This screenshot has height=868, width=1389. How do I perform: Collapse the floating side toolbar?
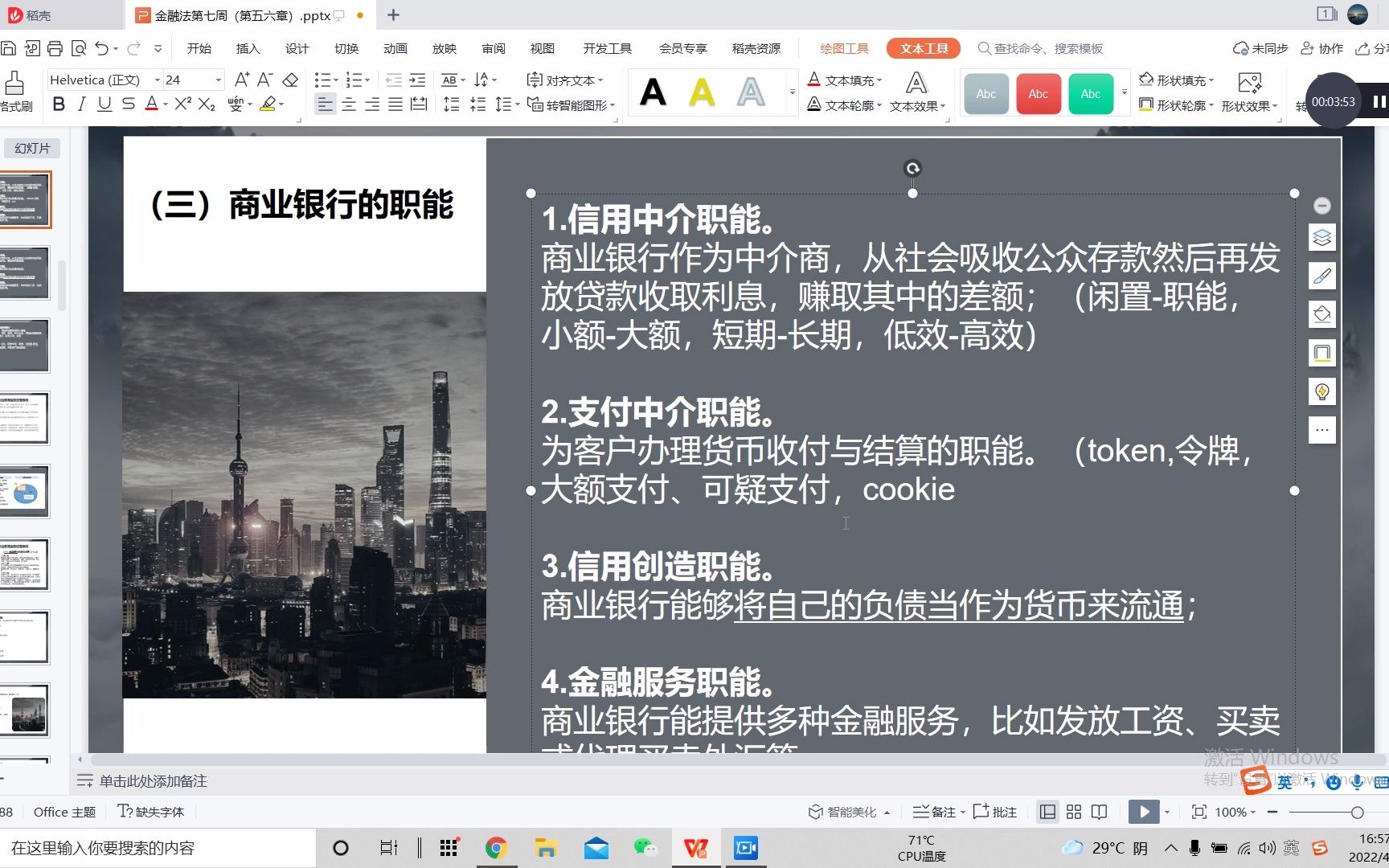point(1322,206)
